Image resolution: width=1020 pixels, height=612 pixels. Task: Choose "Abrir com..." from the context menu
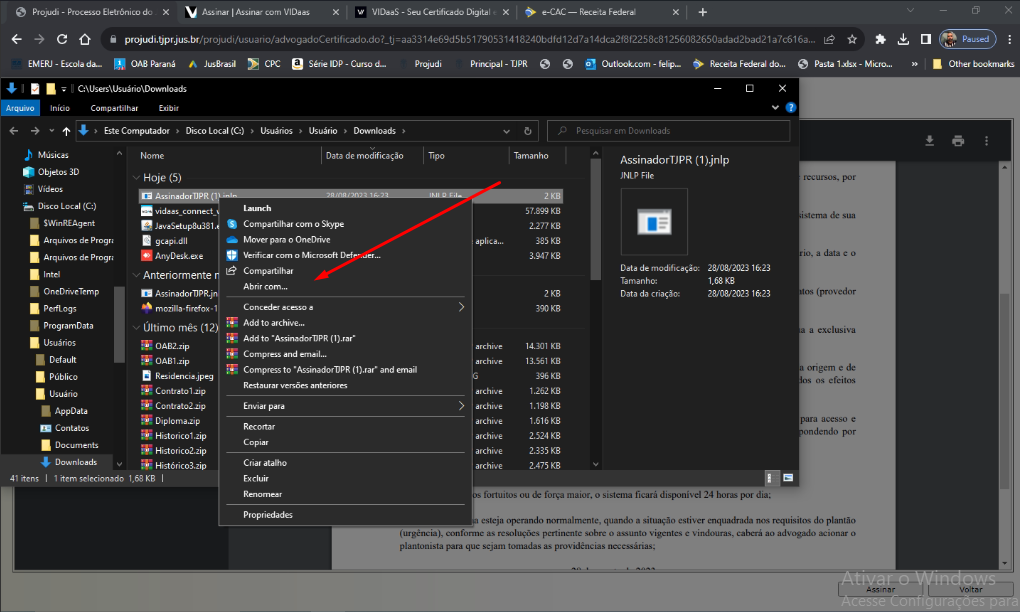click(265, 286)
